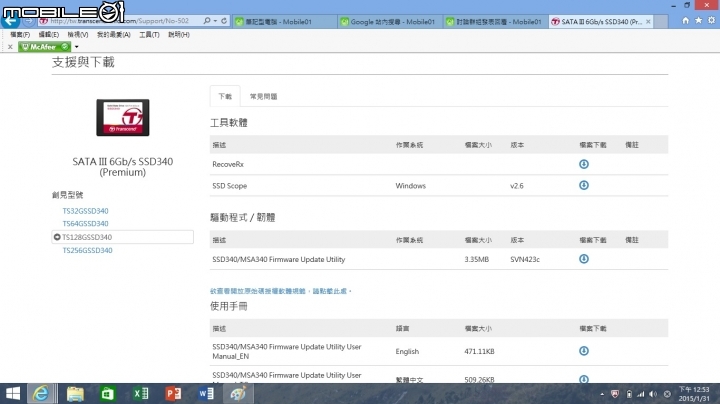Switch to the Google search Mobile01 tab

pos(390,22)
